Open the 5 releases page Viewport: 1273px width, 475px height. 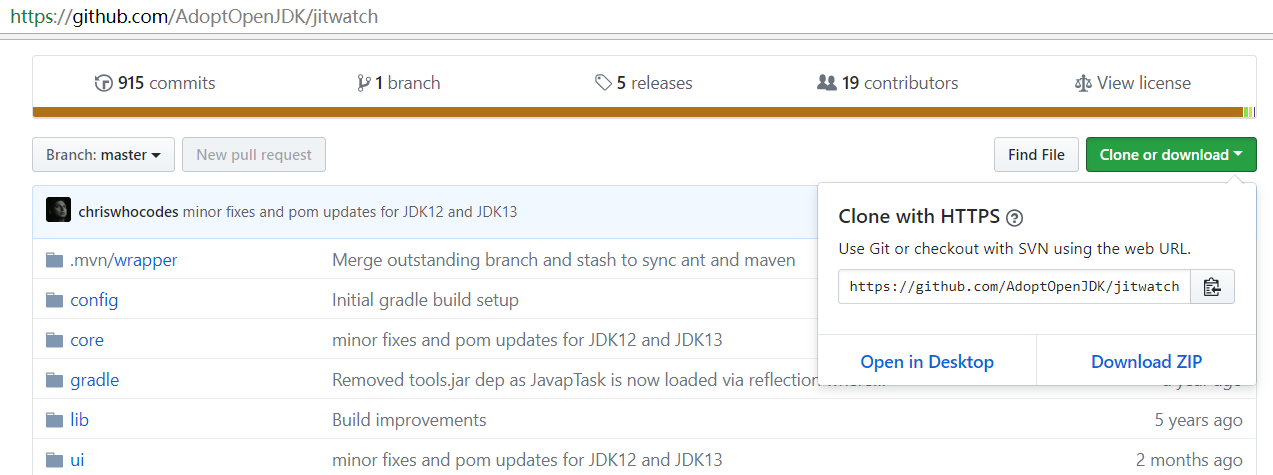(654, 83)
